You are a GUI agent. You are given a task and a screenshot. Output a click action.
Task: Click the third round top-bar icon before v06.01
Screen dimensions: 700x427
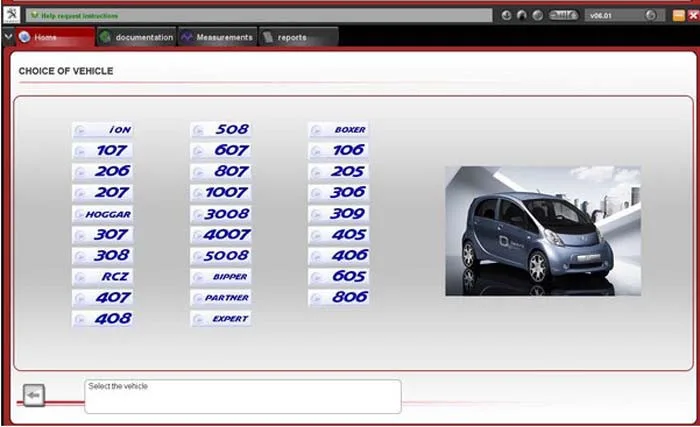(538, 15)
